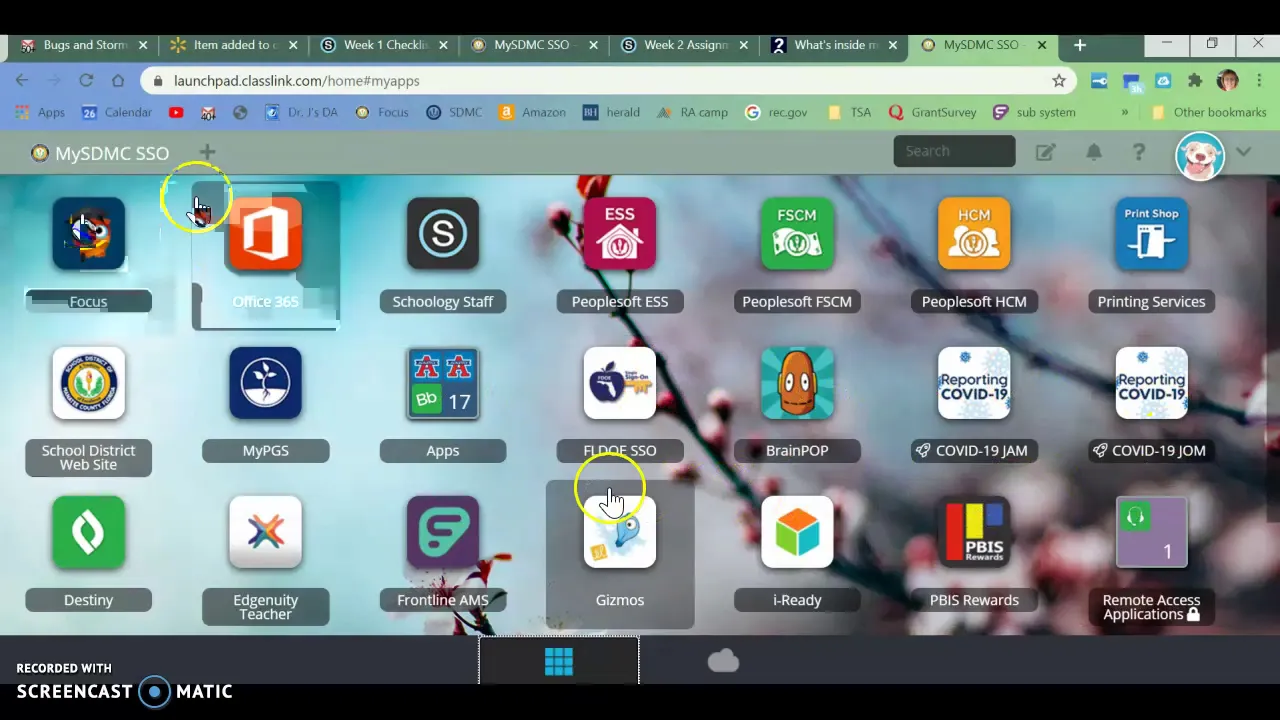The image size is (1280, 720).
Task: Launch FLDOE SSO app icon
Action: 620,383
